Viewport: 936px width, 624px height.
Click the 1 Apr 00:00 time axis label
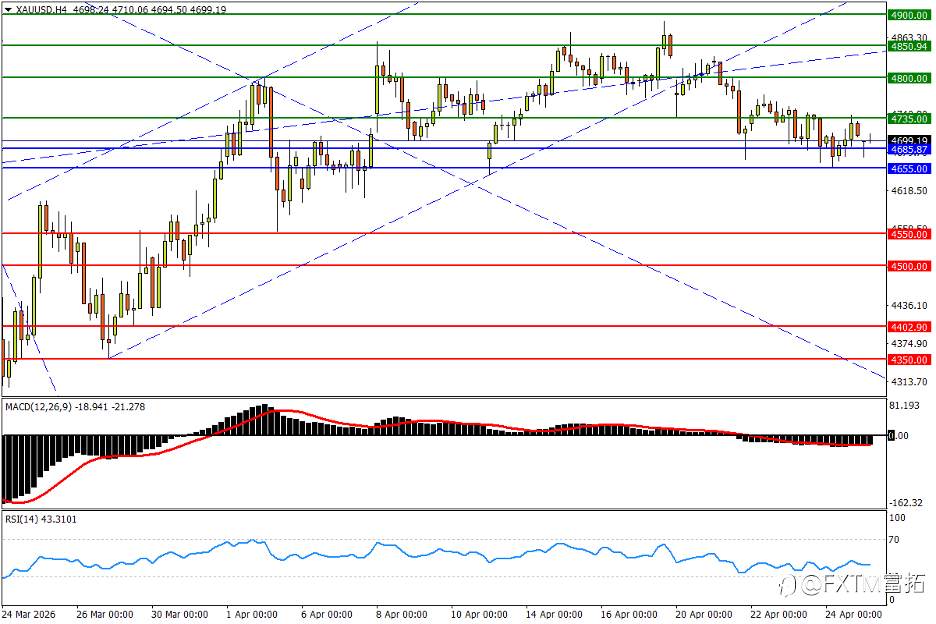(x=252, y=614)
